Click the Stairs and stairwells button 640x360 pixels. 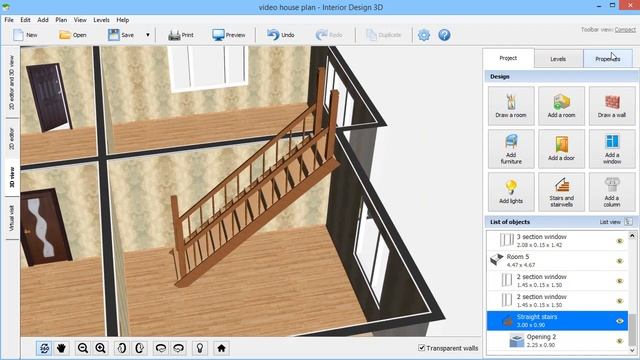[561, 192]
